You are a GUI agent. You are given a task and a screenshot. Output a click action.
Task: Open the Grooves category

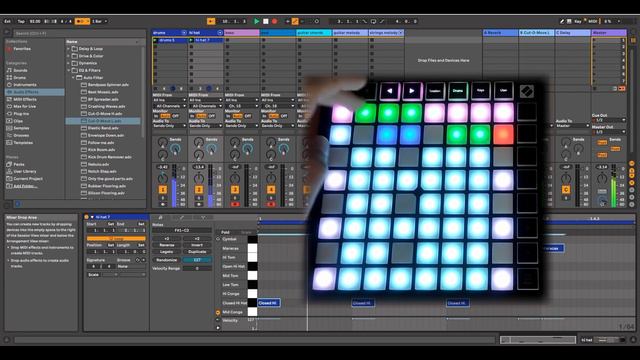pos(21,136)
